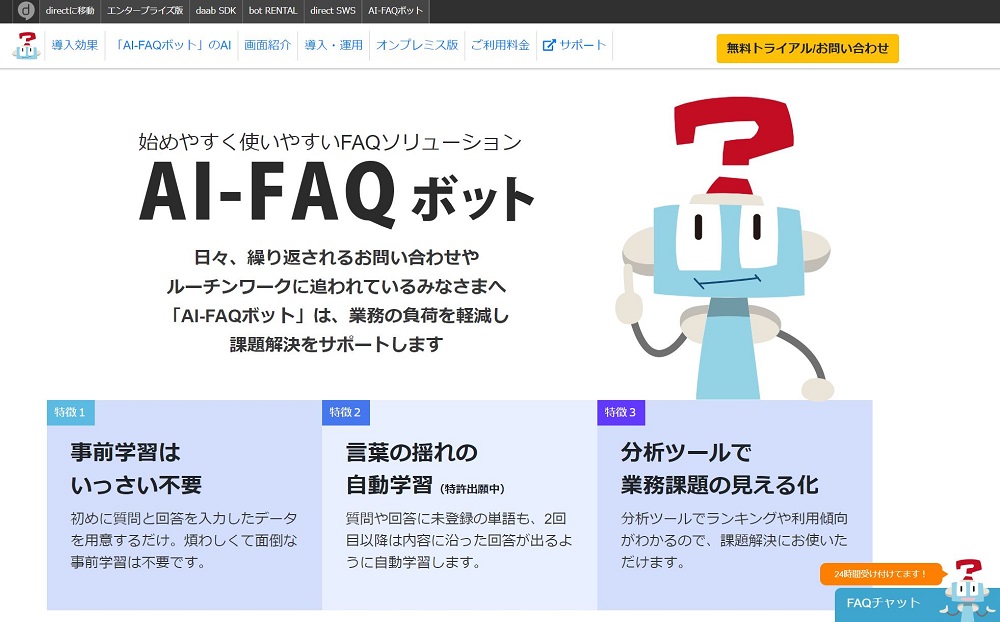Select the オンプレミス版 navigation link

(417, 46)
